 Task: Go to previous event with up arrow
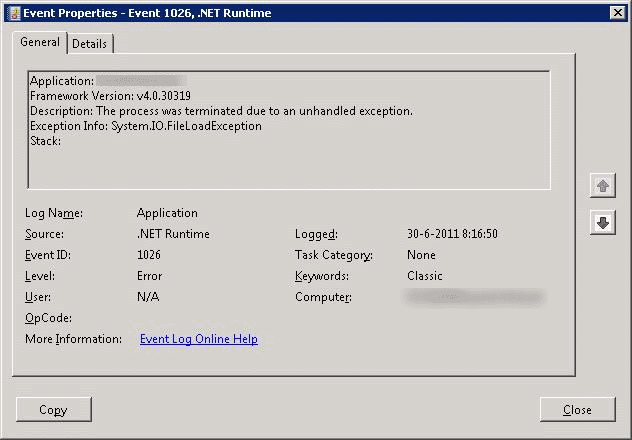coord(603,186)
